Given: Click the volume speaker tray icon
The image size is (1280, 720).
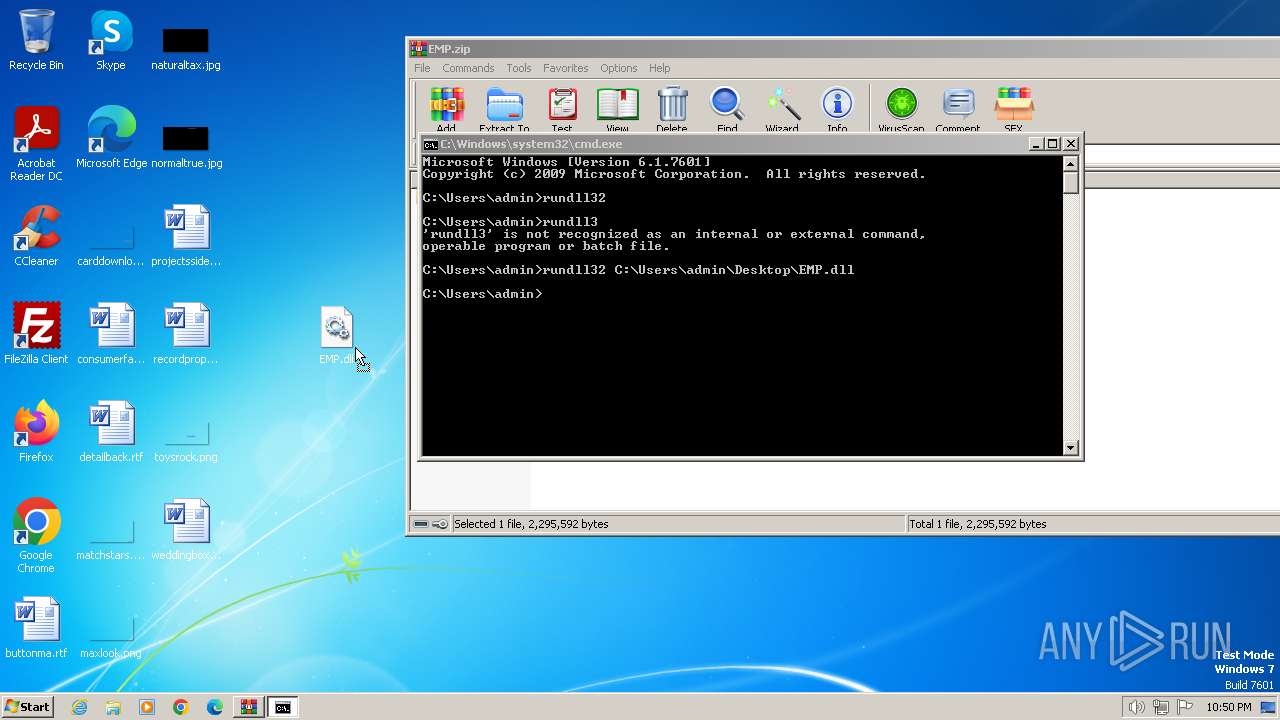Looking at the screenshot, I should coord(1136,707).
